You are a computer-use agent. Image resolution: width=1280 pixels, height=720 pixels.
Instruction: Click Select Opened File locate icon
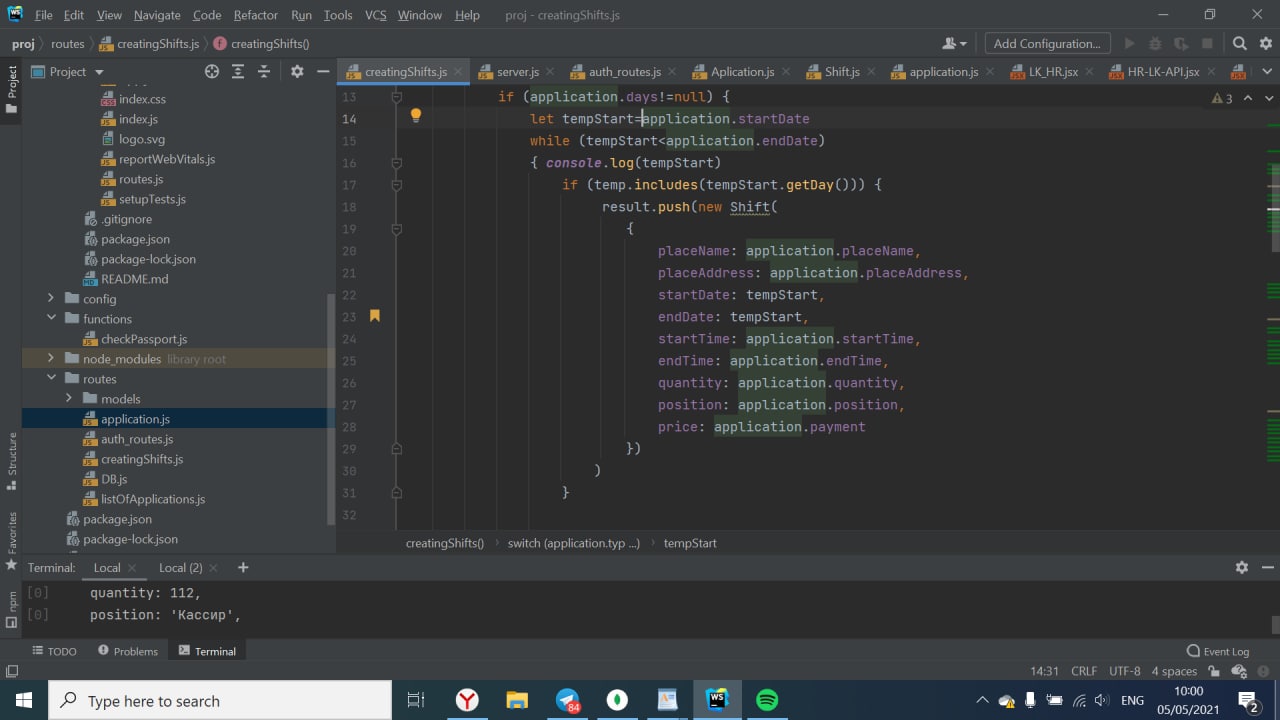pyautogui.click(x=212, y=72)
